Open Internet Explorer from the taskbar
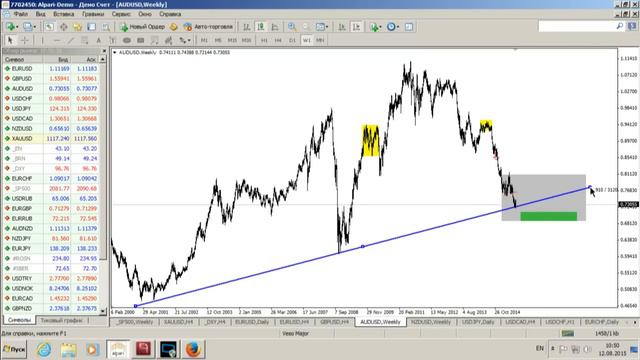 [x=44, y=349]
